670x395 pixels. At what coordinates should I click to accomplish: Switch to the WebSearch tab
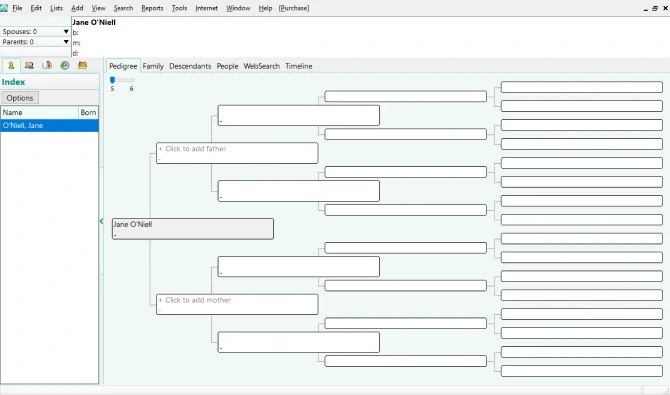262,66
